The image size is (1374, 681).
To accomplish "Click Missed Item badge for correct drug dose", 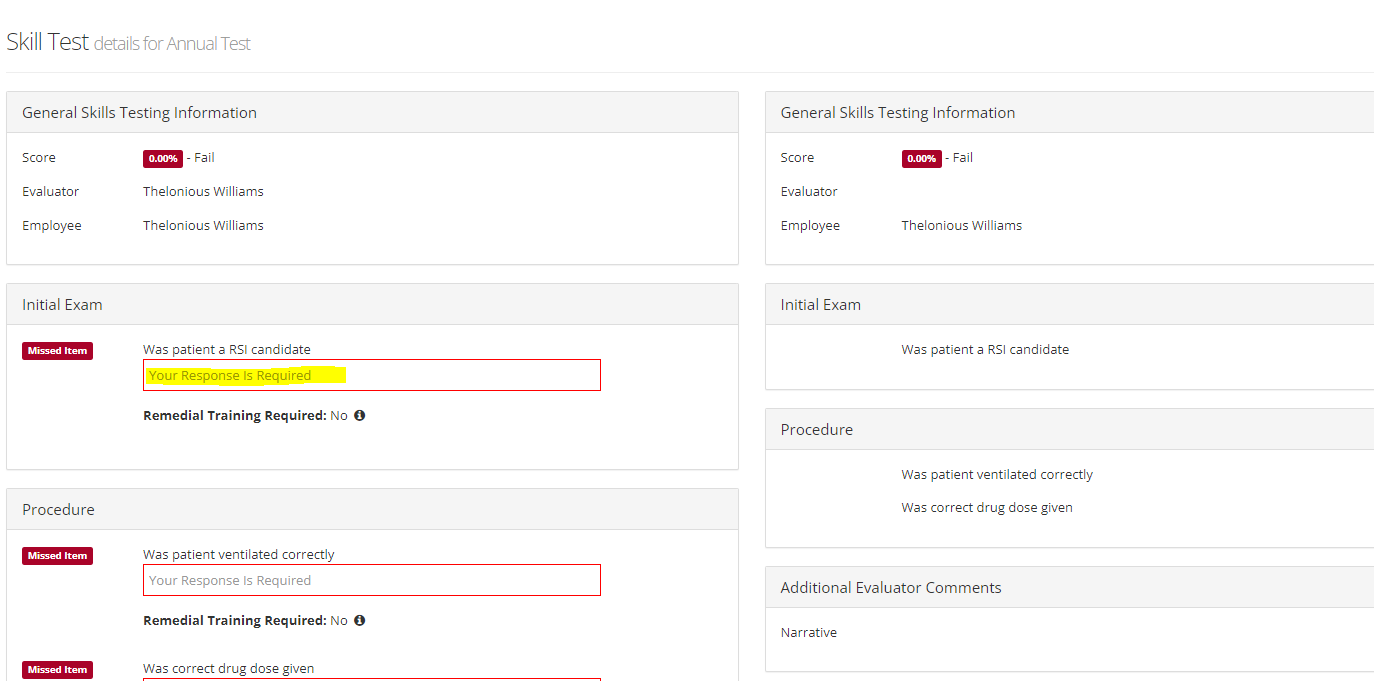I will point(57,670).
